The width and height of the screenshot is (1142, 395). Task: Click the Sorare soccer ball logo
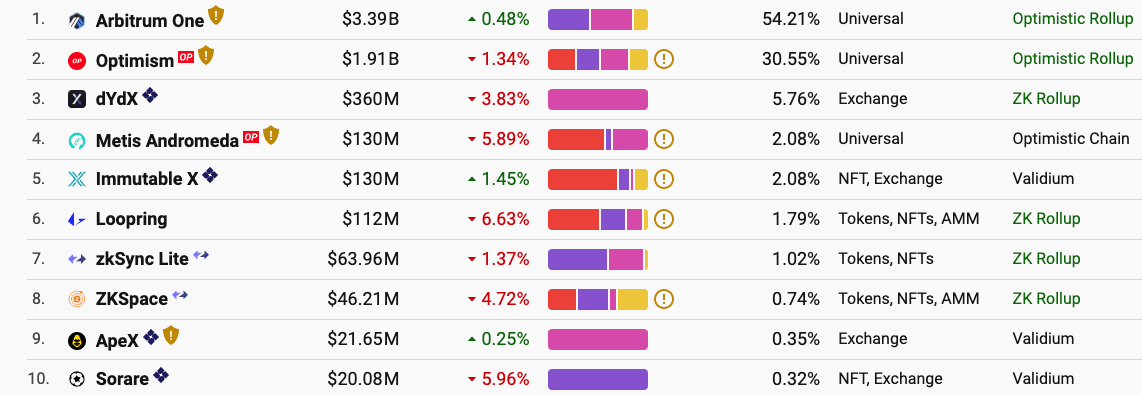point(76,379)
